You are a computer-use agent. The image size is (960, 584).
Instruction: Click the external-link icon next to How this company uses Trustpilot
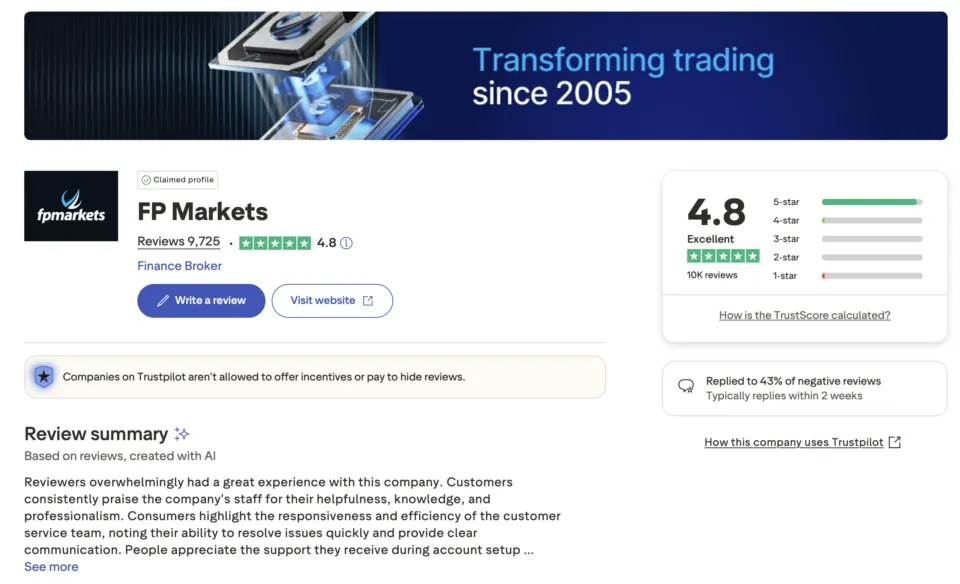[x=894, y=442]
